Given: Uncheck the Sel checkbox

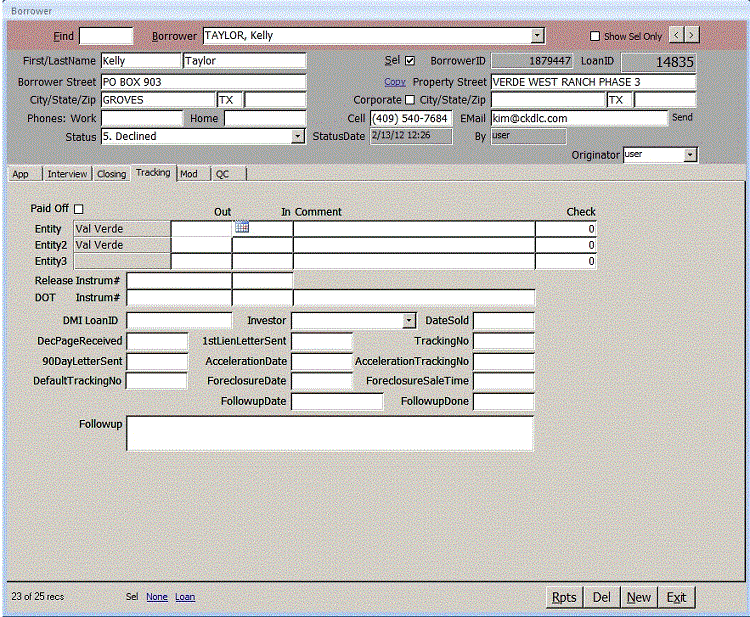Looking at the screenshot, I should tap(409, 61).
